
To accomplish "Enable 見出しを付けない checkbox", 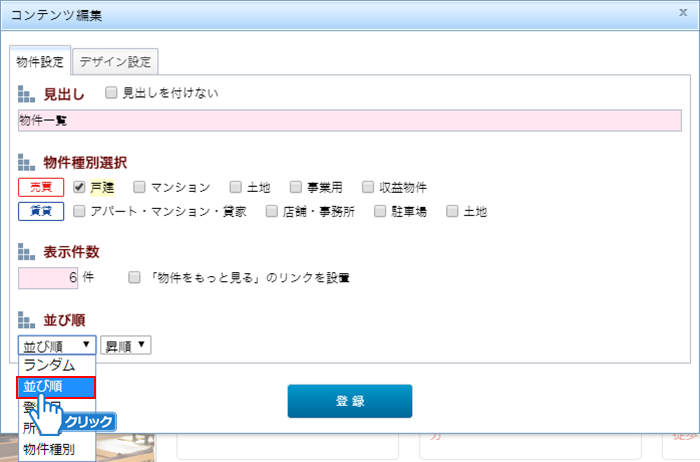I will (x=111, y=93).
